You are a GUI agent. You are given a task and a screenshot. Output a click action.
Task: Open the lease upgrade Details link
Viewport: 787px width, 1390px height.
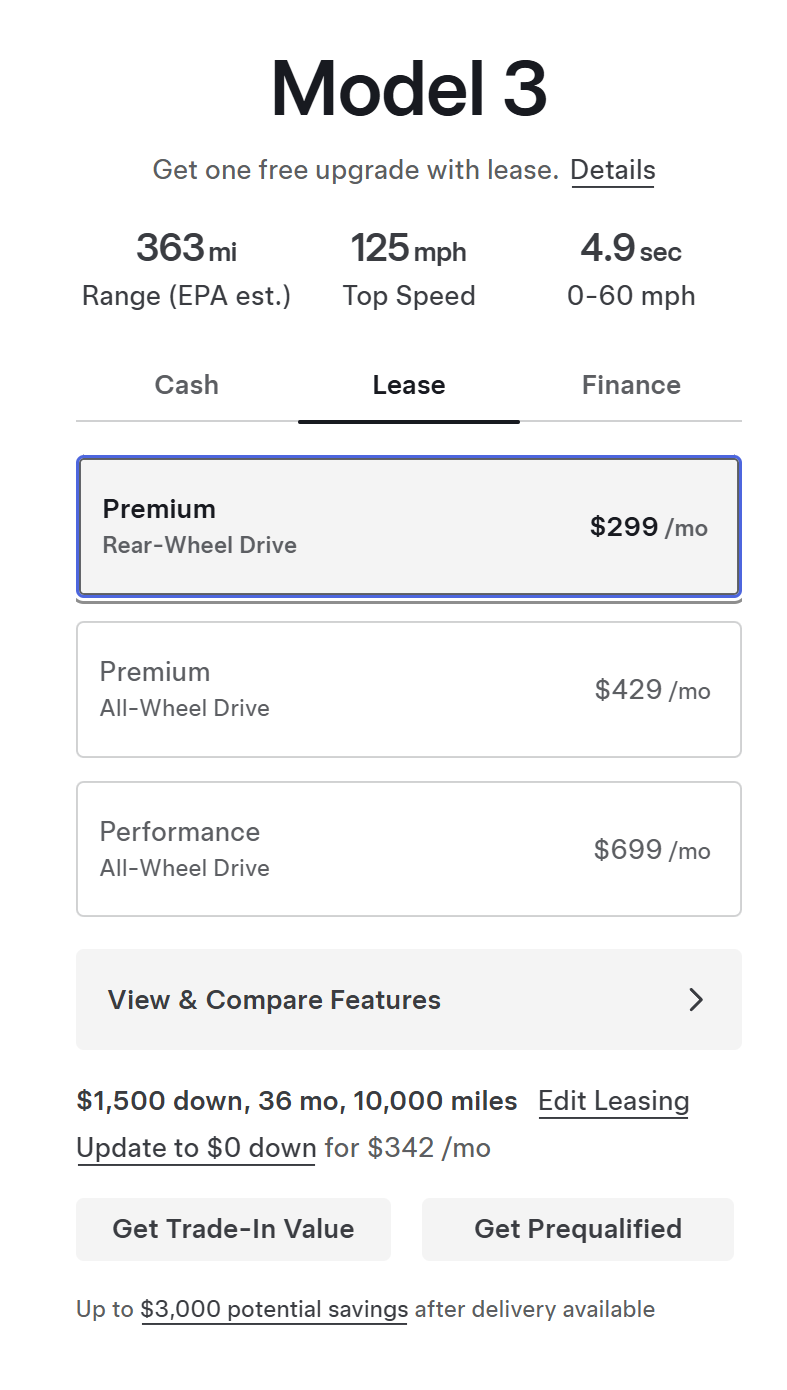coord(612,170)
